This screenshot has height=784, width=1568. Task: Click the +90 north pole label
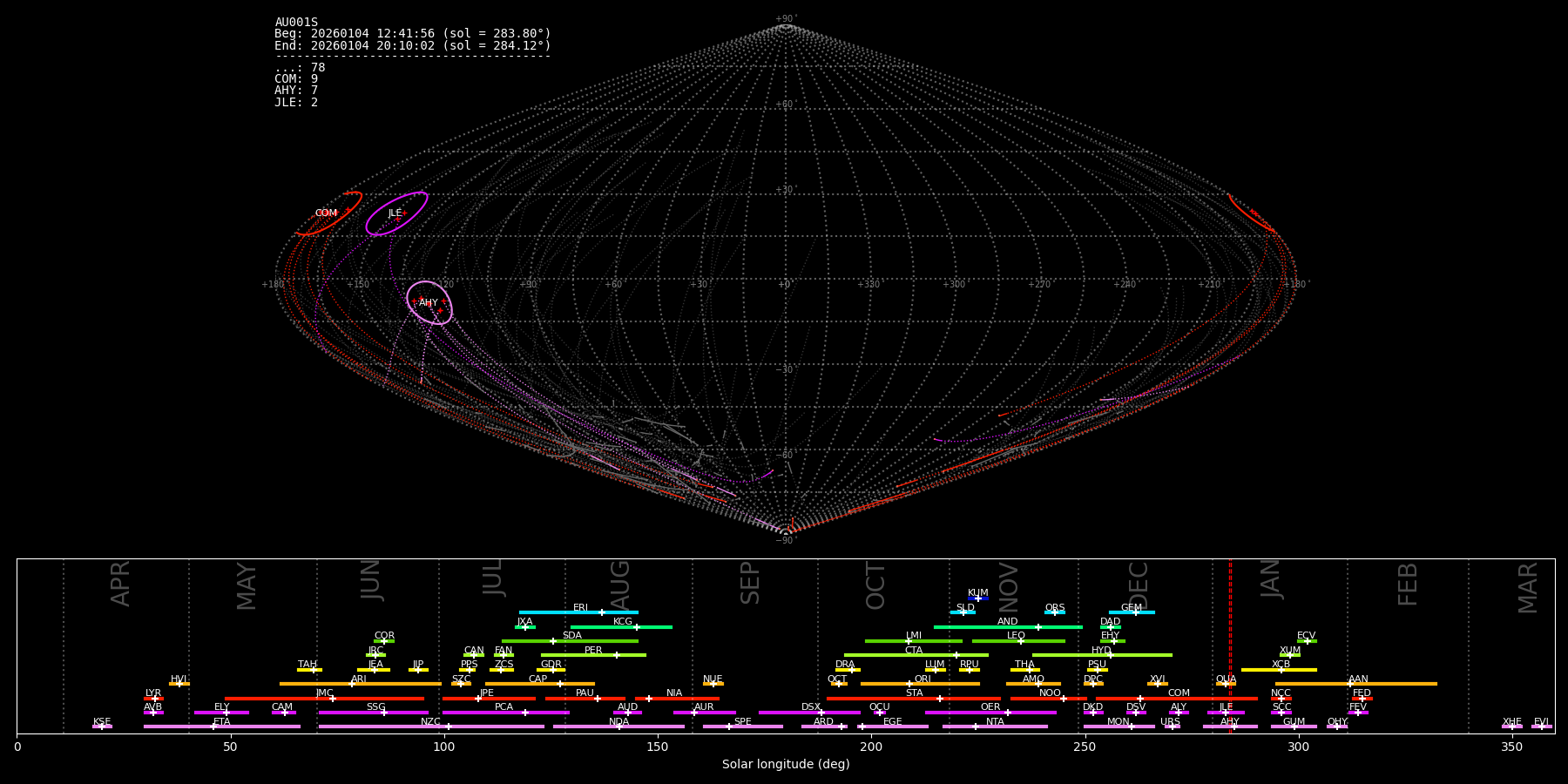click(785, 18)
